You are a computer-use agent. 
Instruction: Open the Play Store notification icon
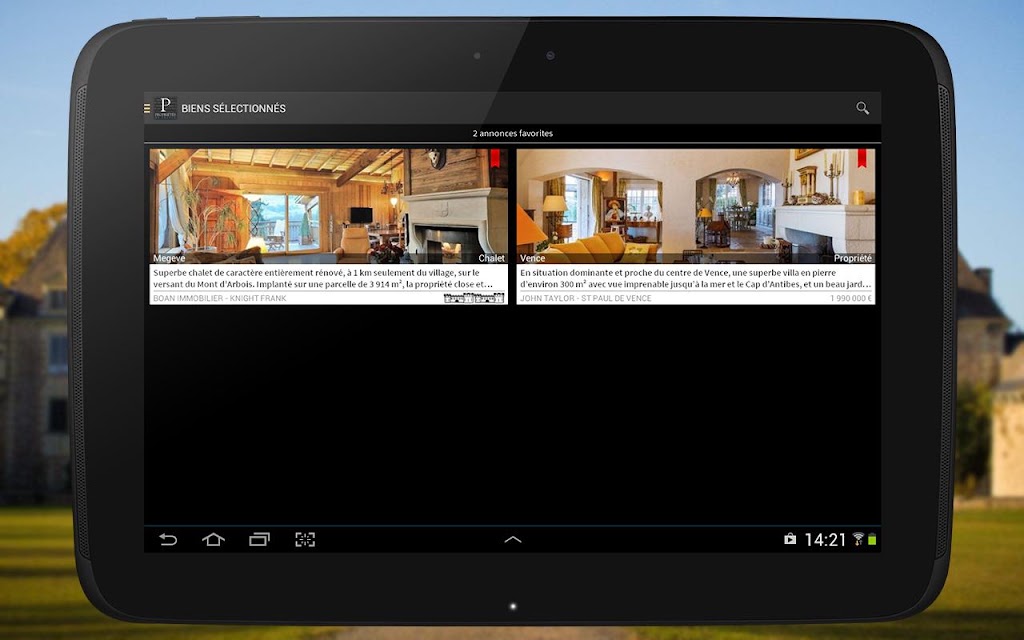coord(790,539)
